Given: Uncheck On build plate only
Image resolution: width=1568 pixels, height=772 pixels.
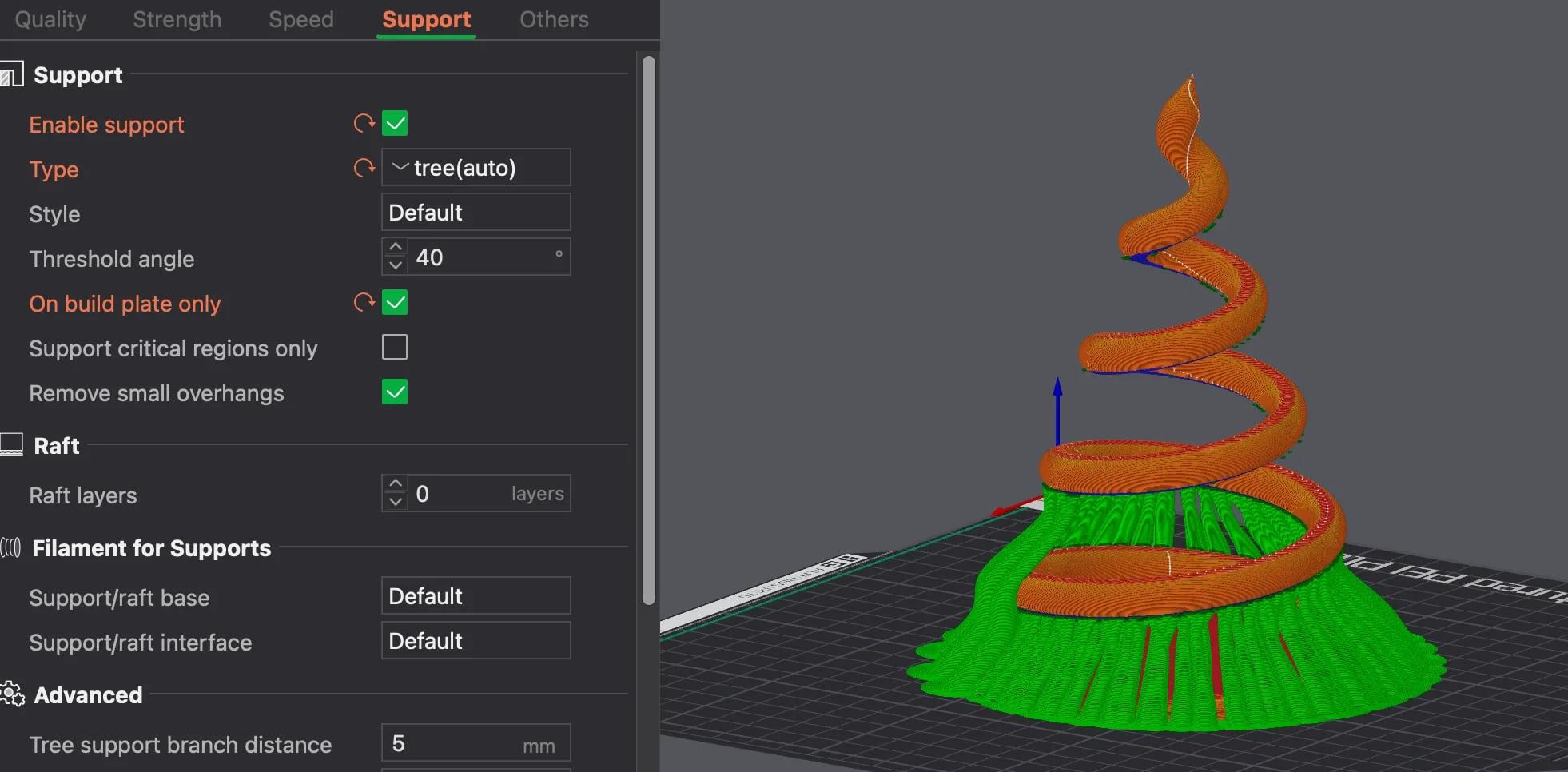Looking at the screenshot, I should click(395, 303).
